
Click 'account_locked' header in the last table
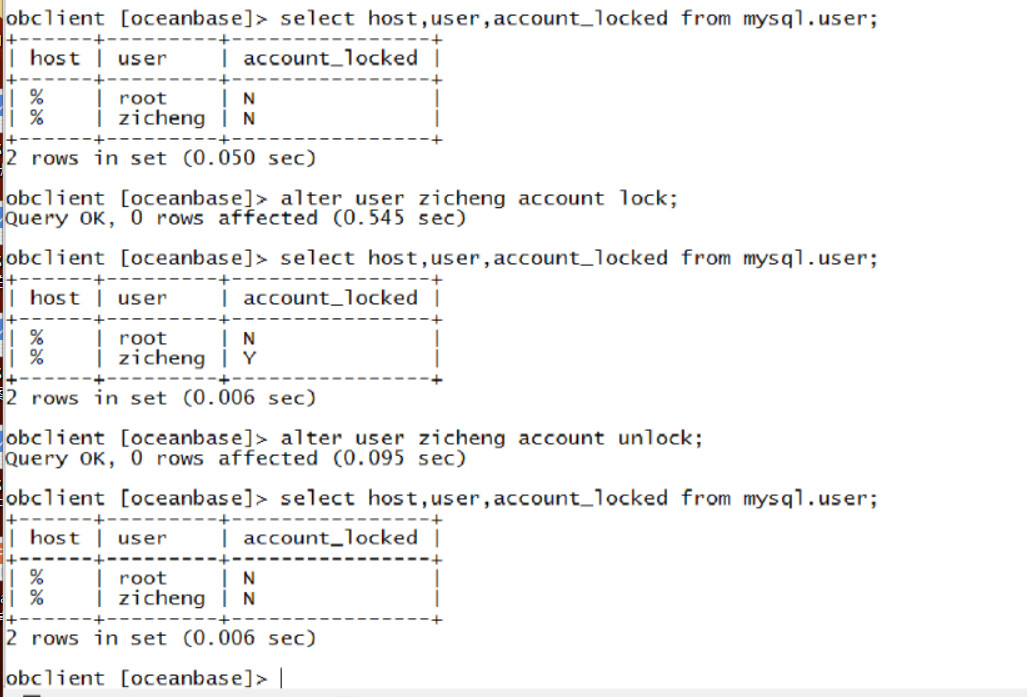click(330, 538)
